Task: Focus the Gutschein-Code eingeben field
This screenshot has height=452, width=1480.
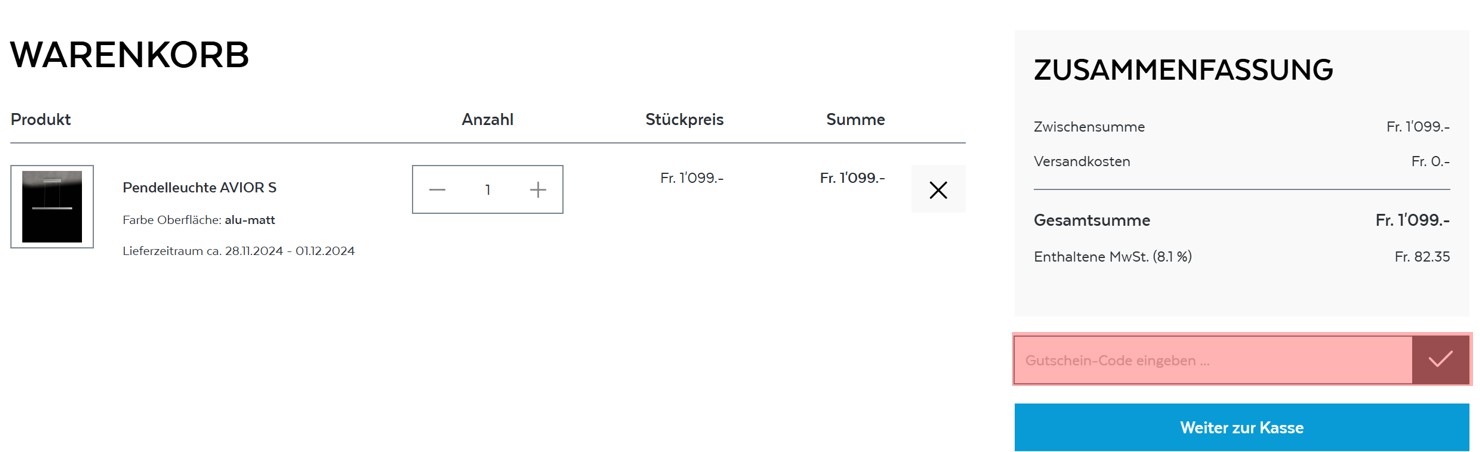Action: click(1213, 360)
